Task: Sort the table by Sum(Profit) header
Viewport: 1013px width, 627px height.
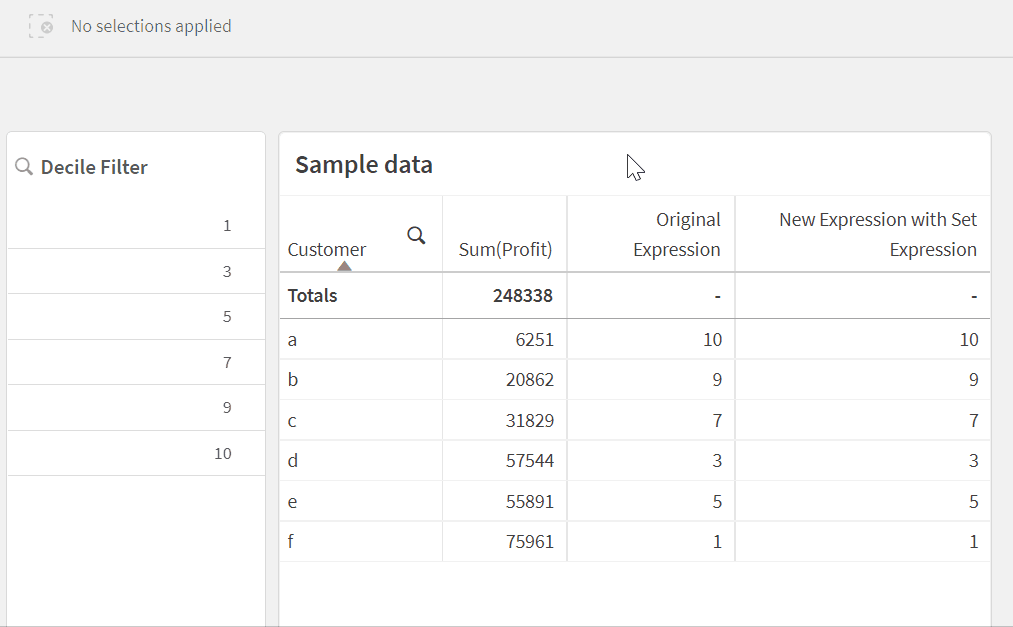Action: coord(505,249)
